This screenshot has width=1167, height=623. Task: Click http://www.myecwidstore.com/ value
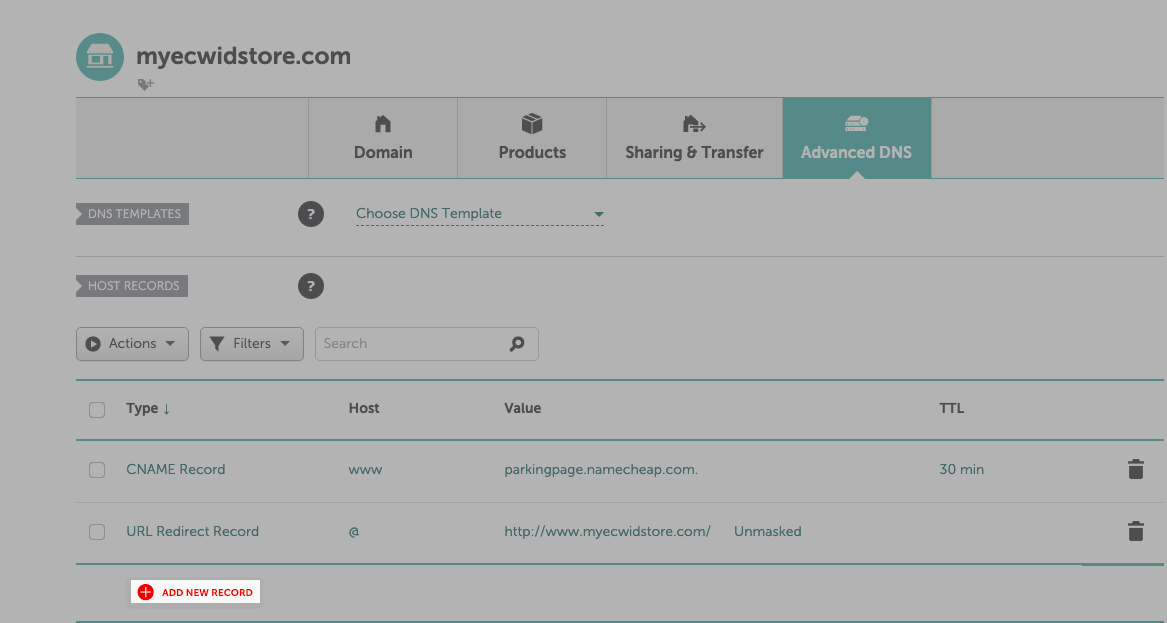coord(607,531)
